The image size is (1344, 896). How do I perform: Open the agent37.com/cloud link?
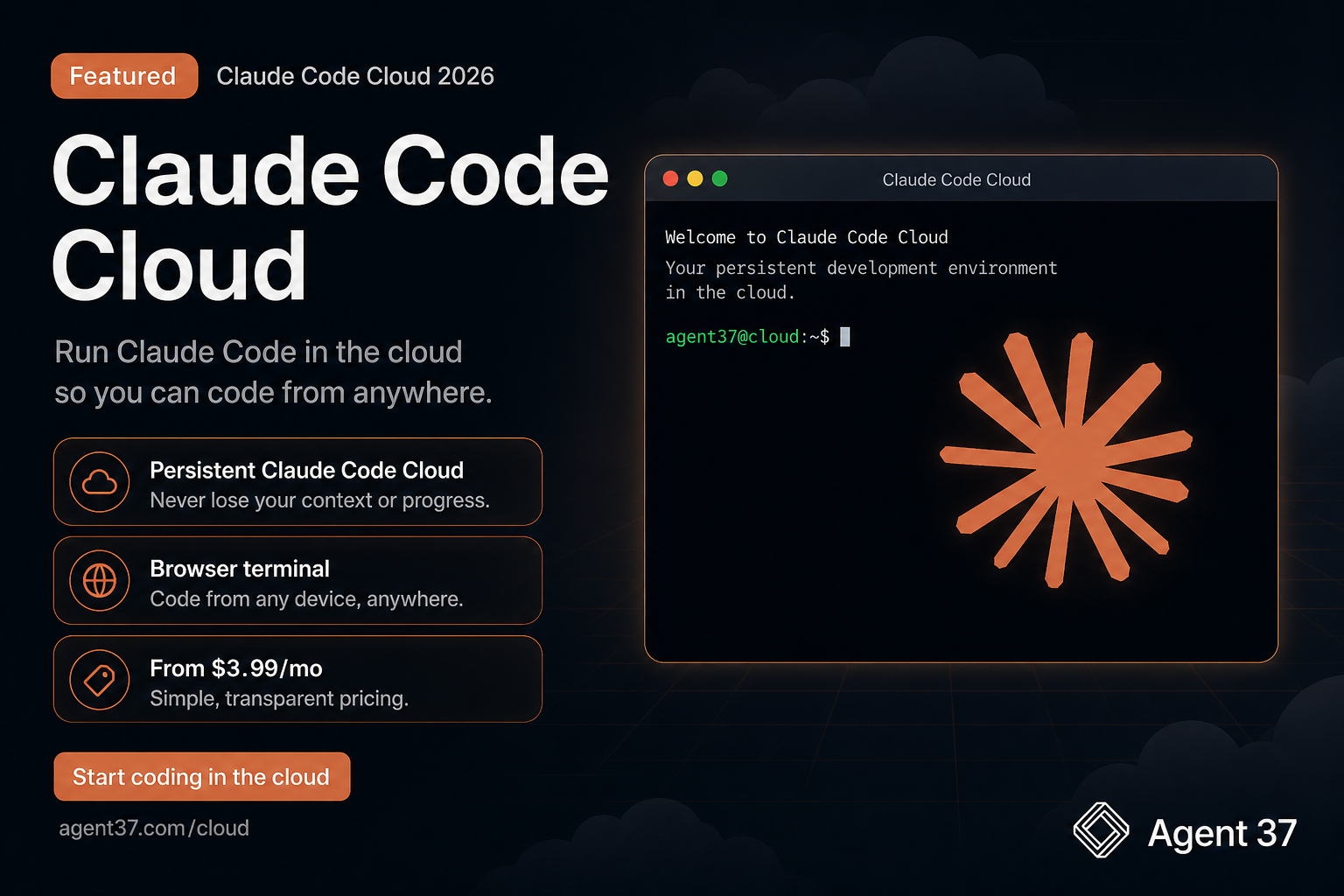[x=154, y=828]
